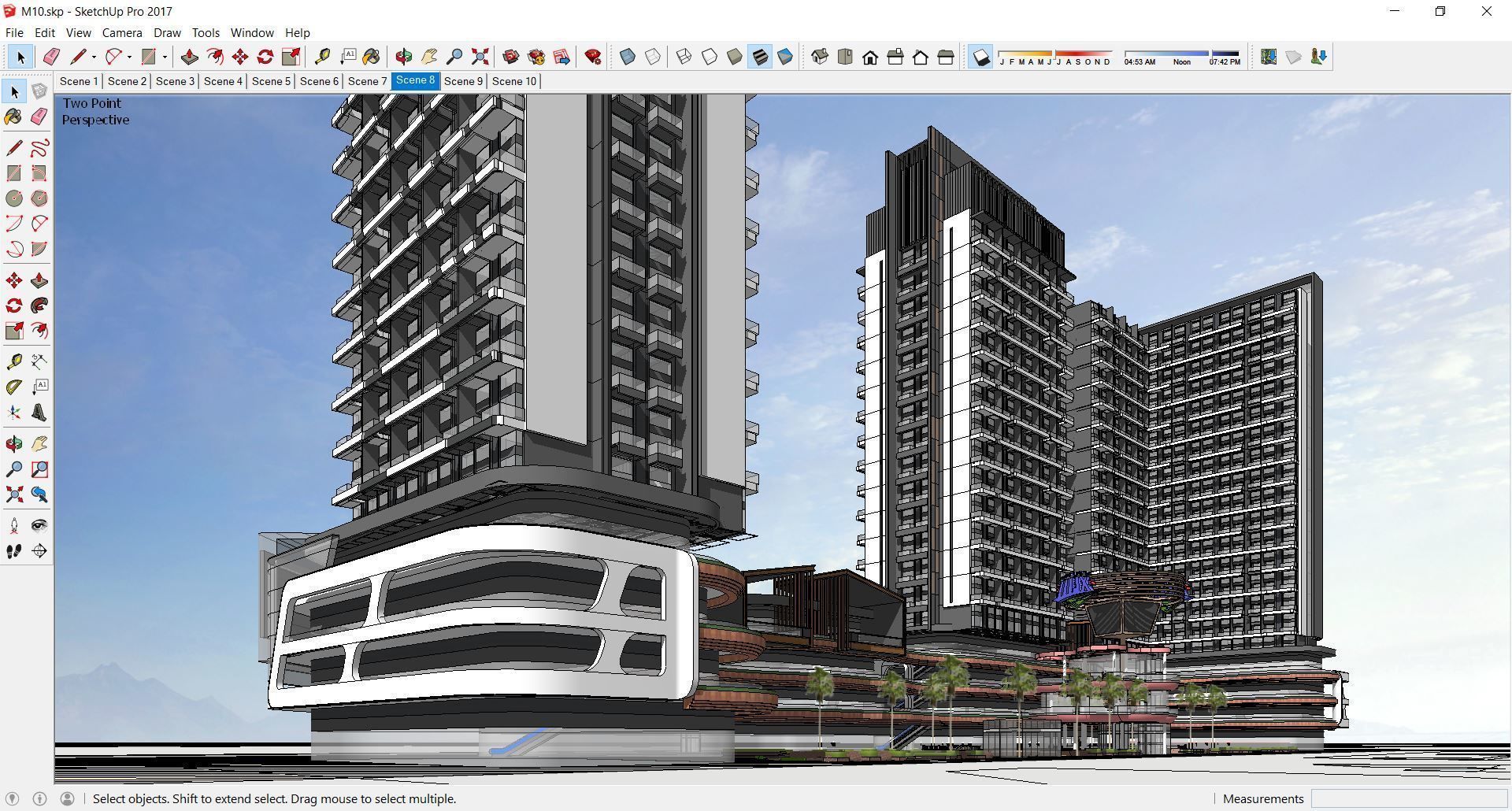Select the Eraser tool in top toolbar

[x=51, y=57]
